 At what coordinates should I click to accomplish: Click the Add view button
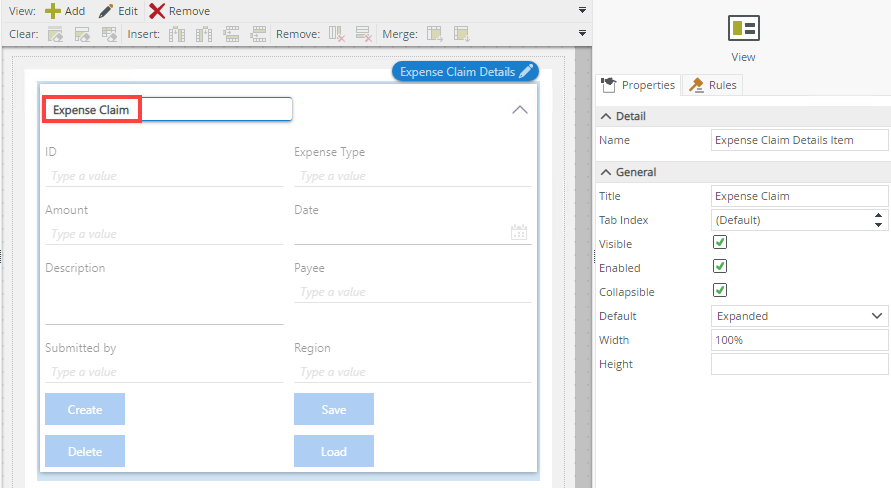tap(65, 11)
